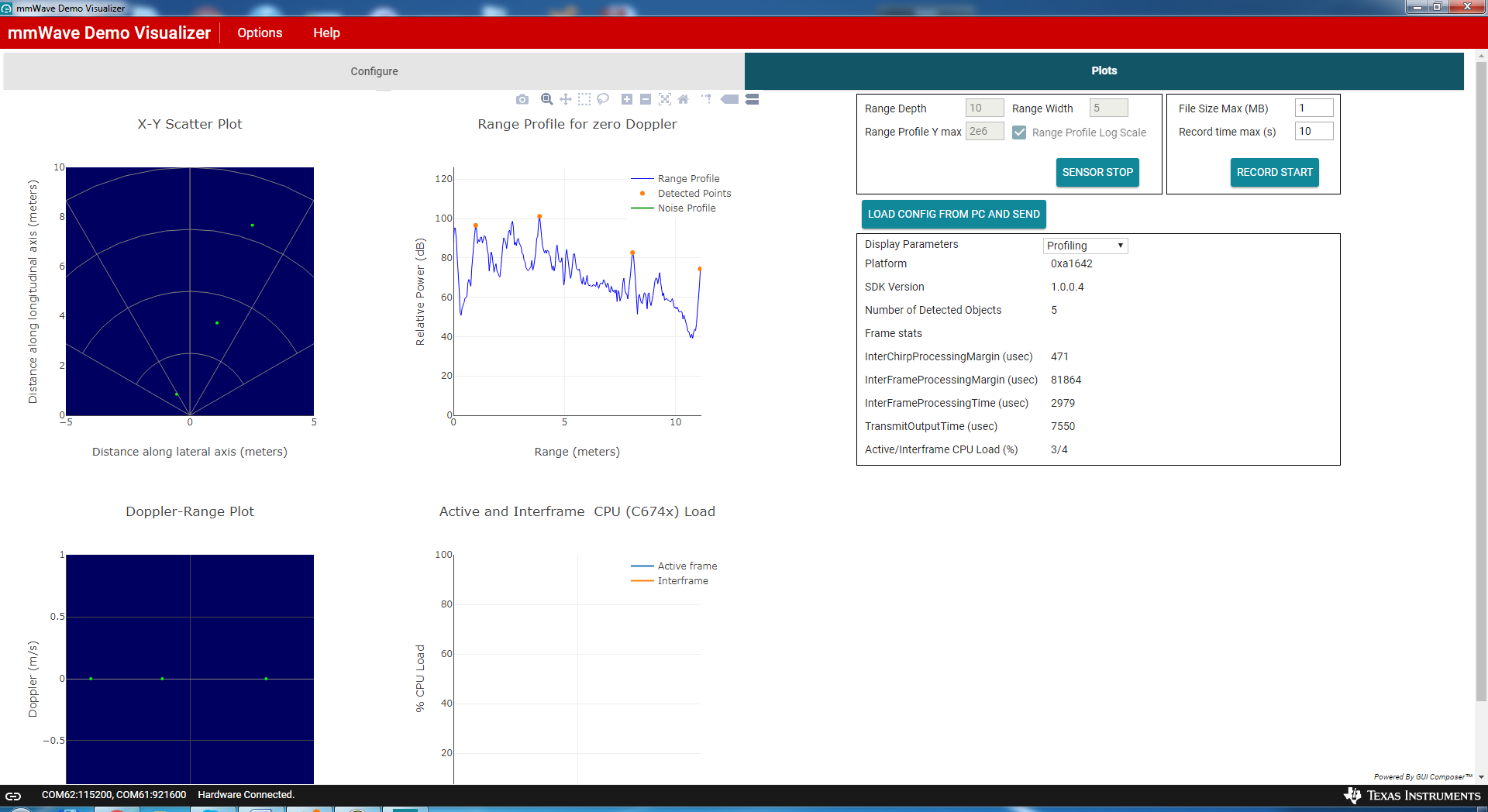Screen dimensions: 1488x812
Task: Open the Options menu
Action: click(260, 33)
